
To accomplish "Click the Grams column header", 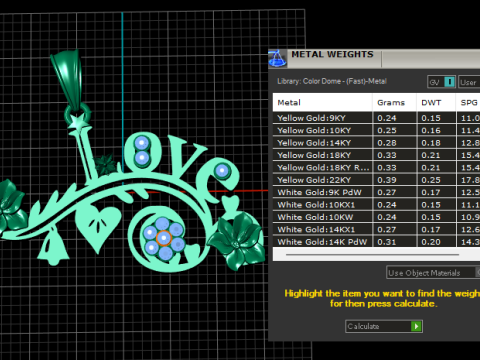I will point(394,103).
